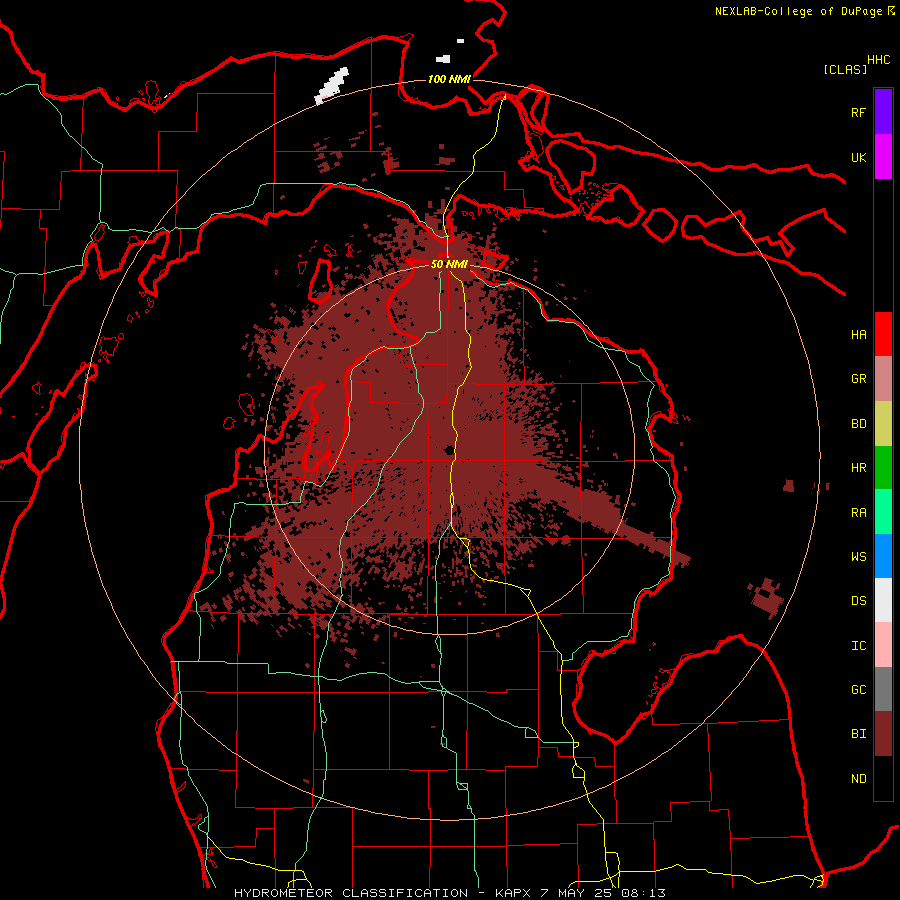Image resolution: width=900 pixels, height=900 pixels.
Task: Click the HR green legend swatch
Action: pyautogui.click(x=883, y=468)
